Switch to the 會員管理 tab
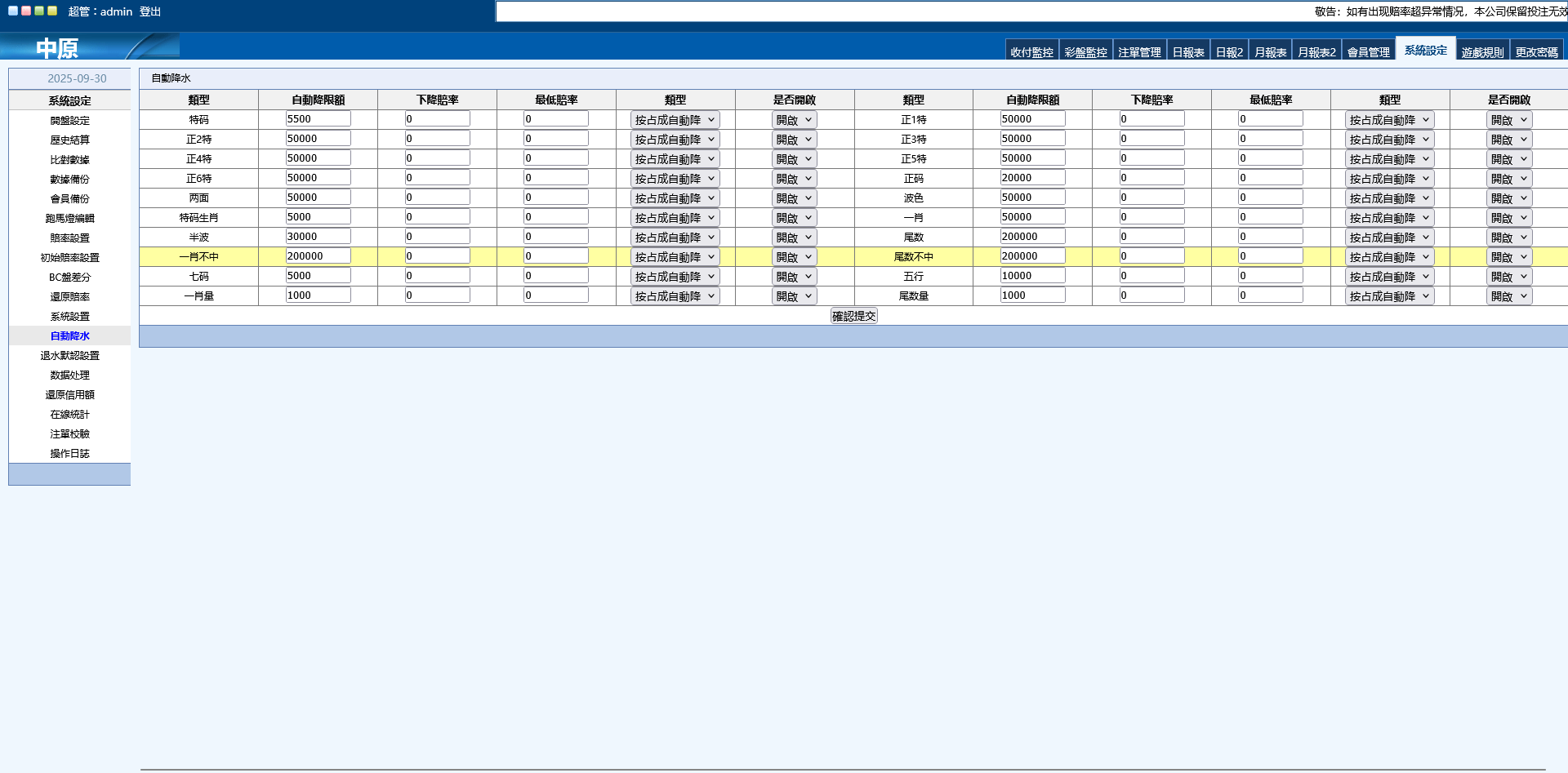This screenshot has width=1568, height=773. tap(1368, 51)
